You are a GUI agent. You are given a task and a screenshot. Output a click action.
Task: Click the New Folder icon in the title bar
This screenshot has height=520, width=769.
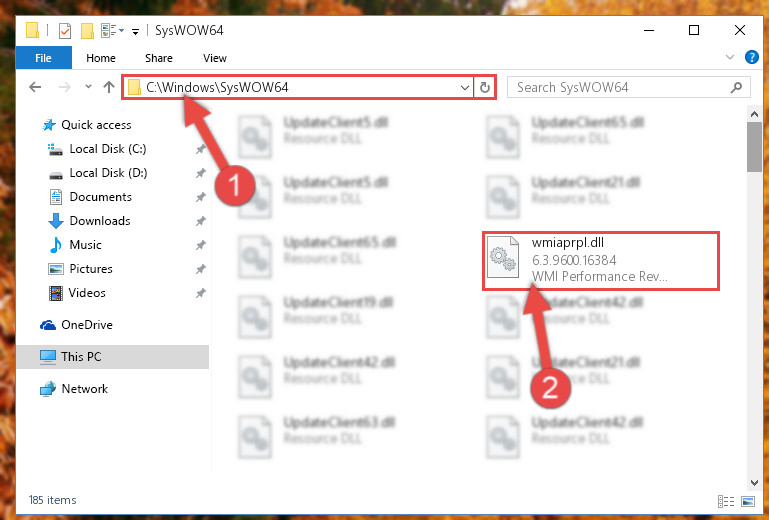coord(87,31)
